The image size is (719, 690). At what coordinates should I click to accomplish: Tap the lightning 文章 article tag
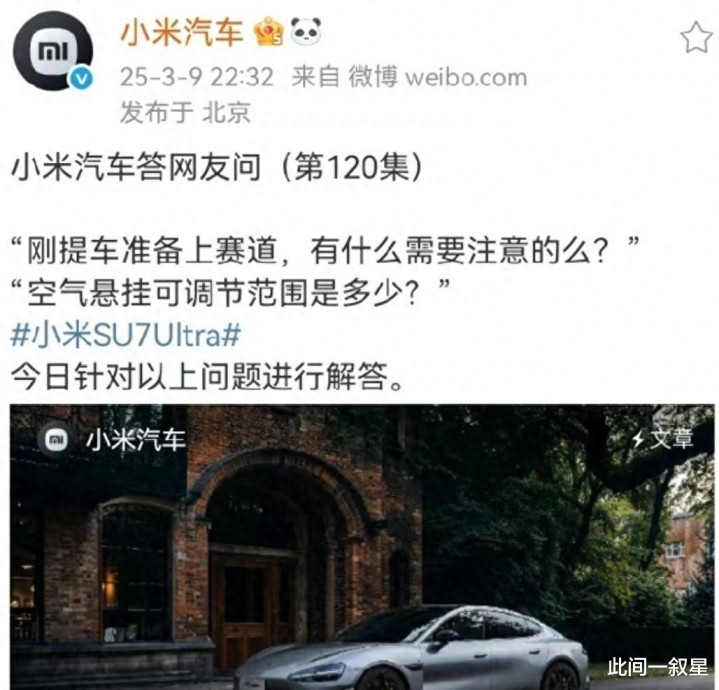pyautogui.click(x=662, y=439)
